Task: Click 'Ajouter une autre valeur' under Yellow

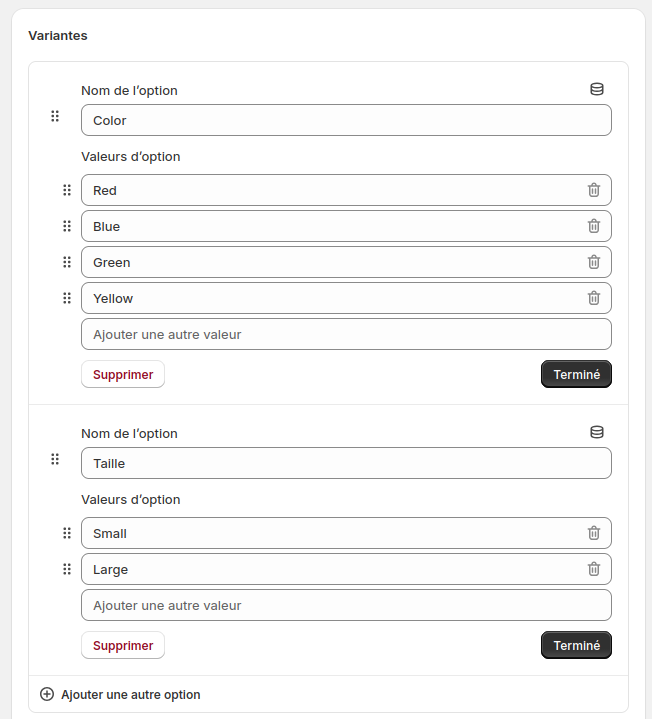Action: click(x=346, y=334)
